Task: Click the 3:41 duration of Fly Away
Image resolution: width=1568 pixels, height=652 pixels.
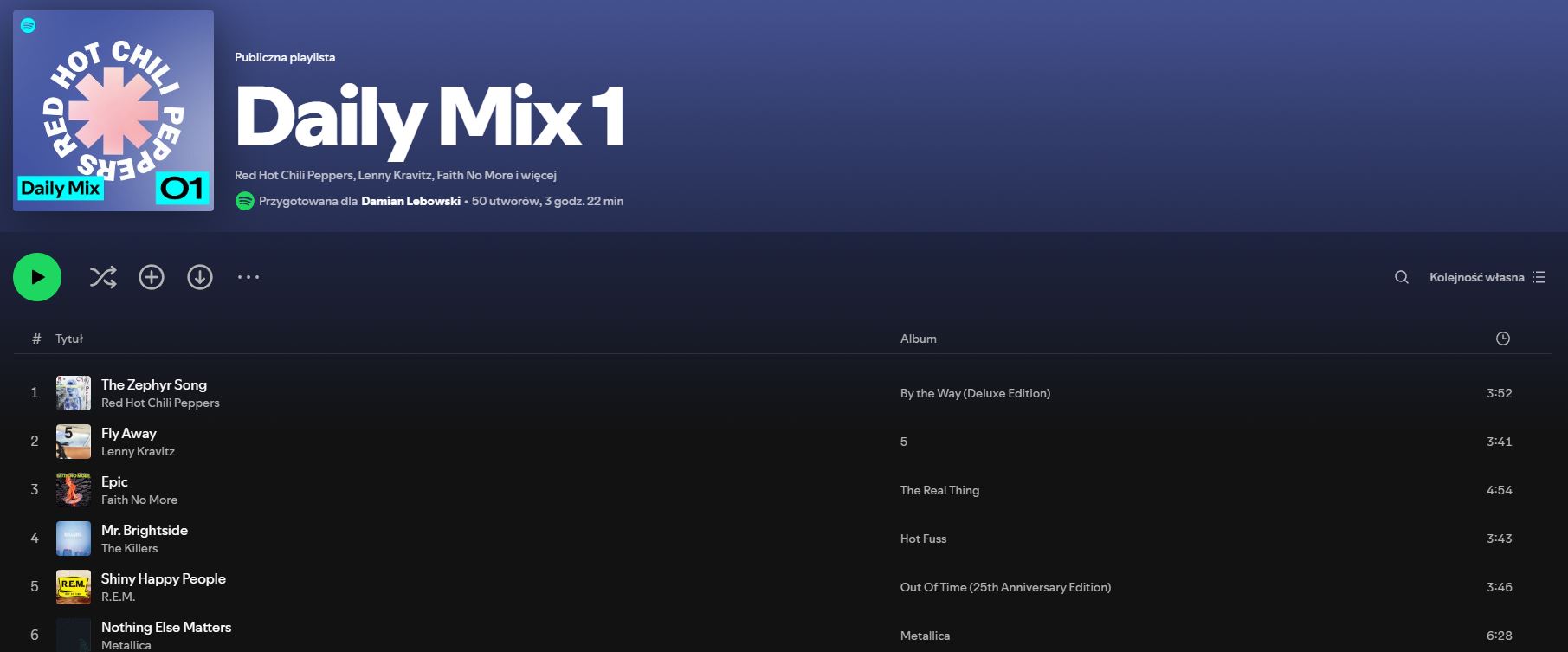Action: point(1500,442)
